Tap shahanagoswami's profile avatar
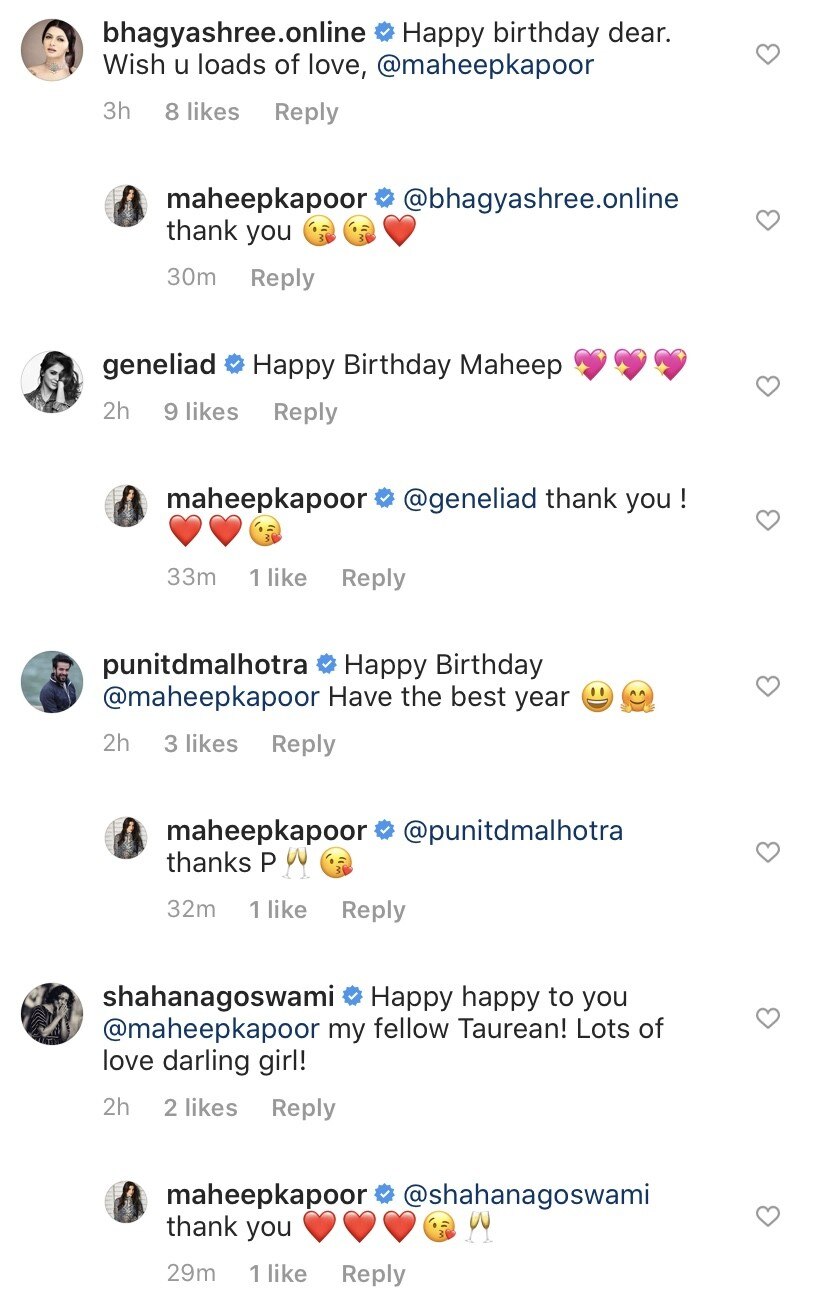The image size is (824, 1292). point(51,1014)
